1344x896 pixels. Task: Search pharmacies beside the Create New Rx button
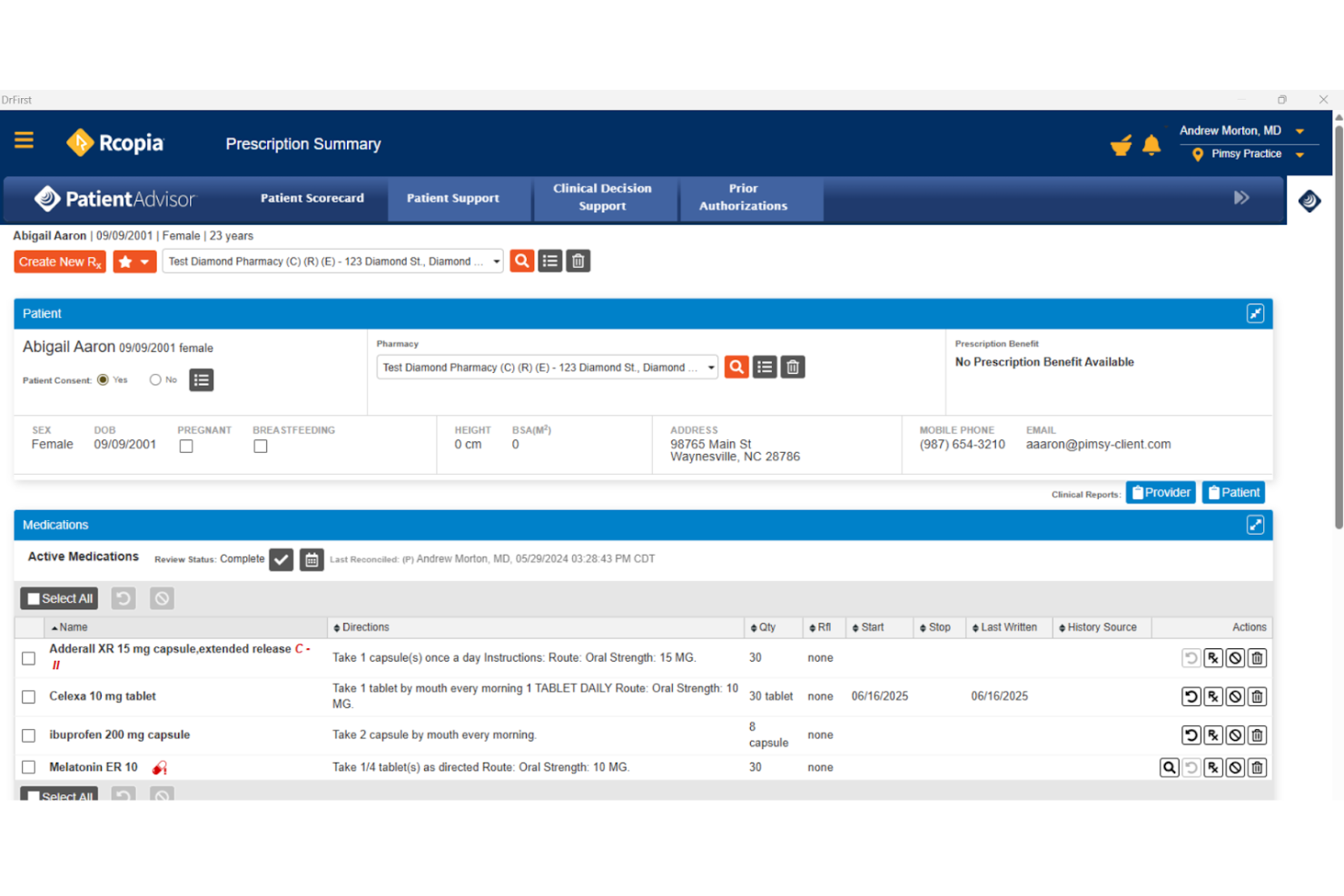click(522, 261)
